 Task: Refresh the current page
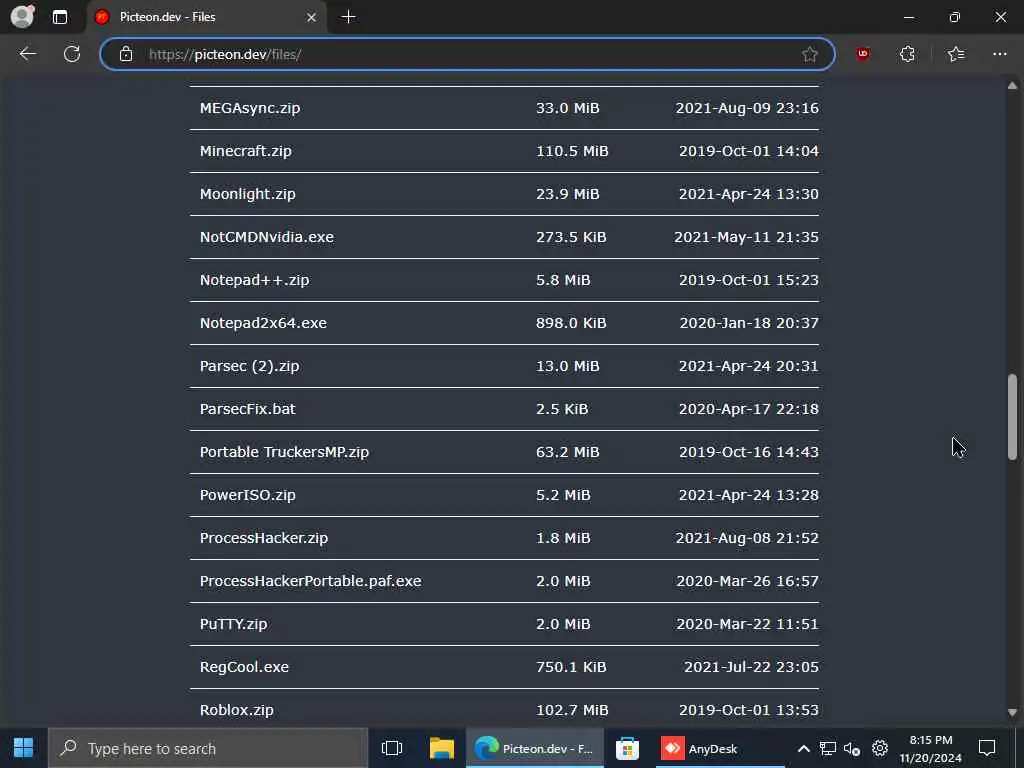point(72,54)
